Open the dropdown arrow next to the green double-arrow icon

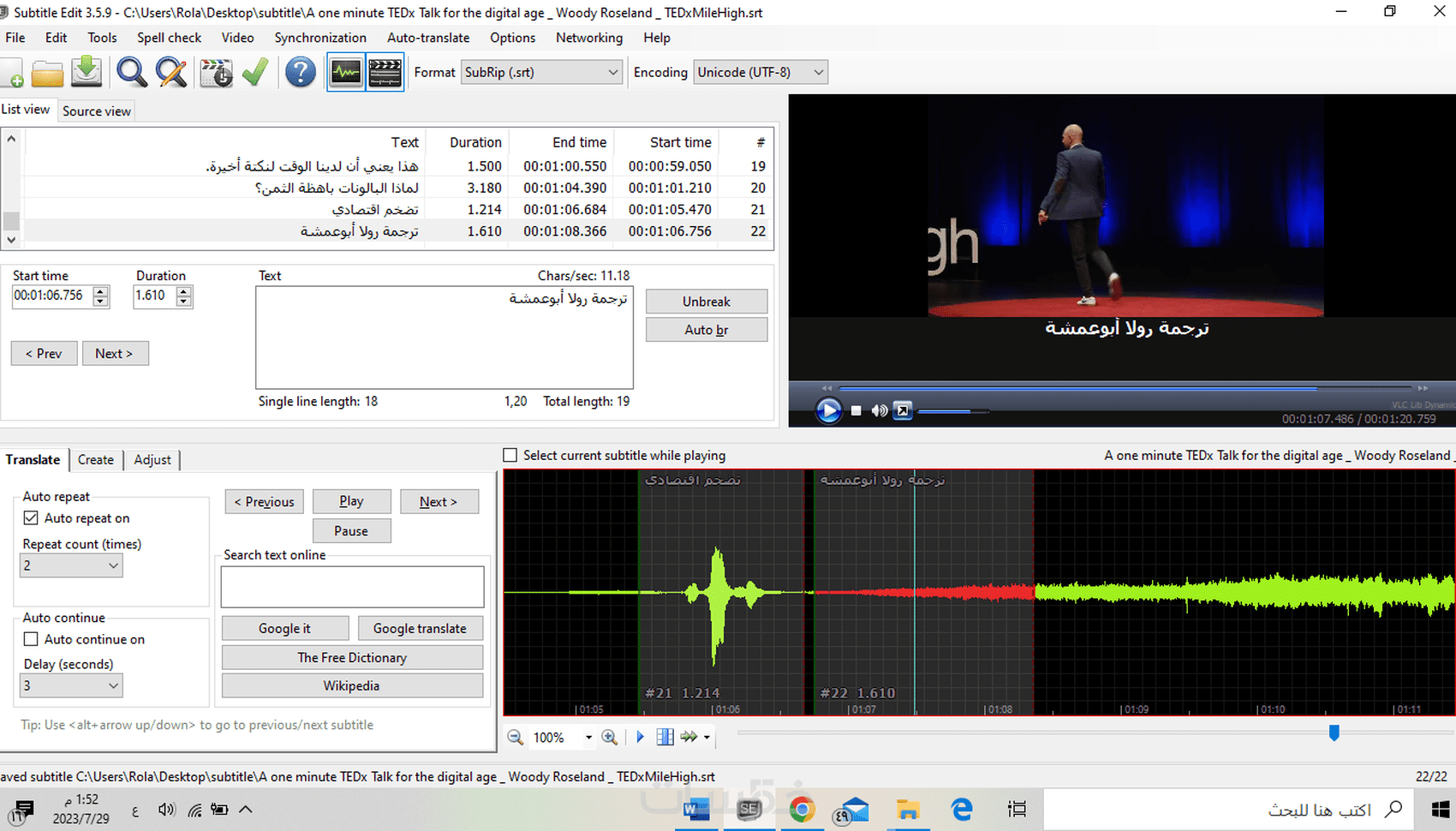(x=707, y=737)
